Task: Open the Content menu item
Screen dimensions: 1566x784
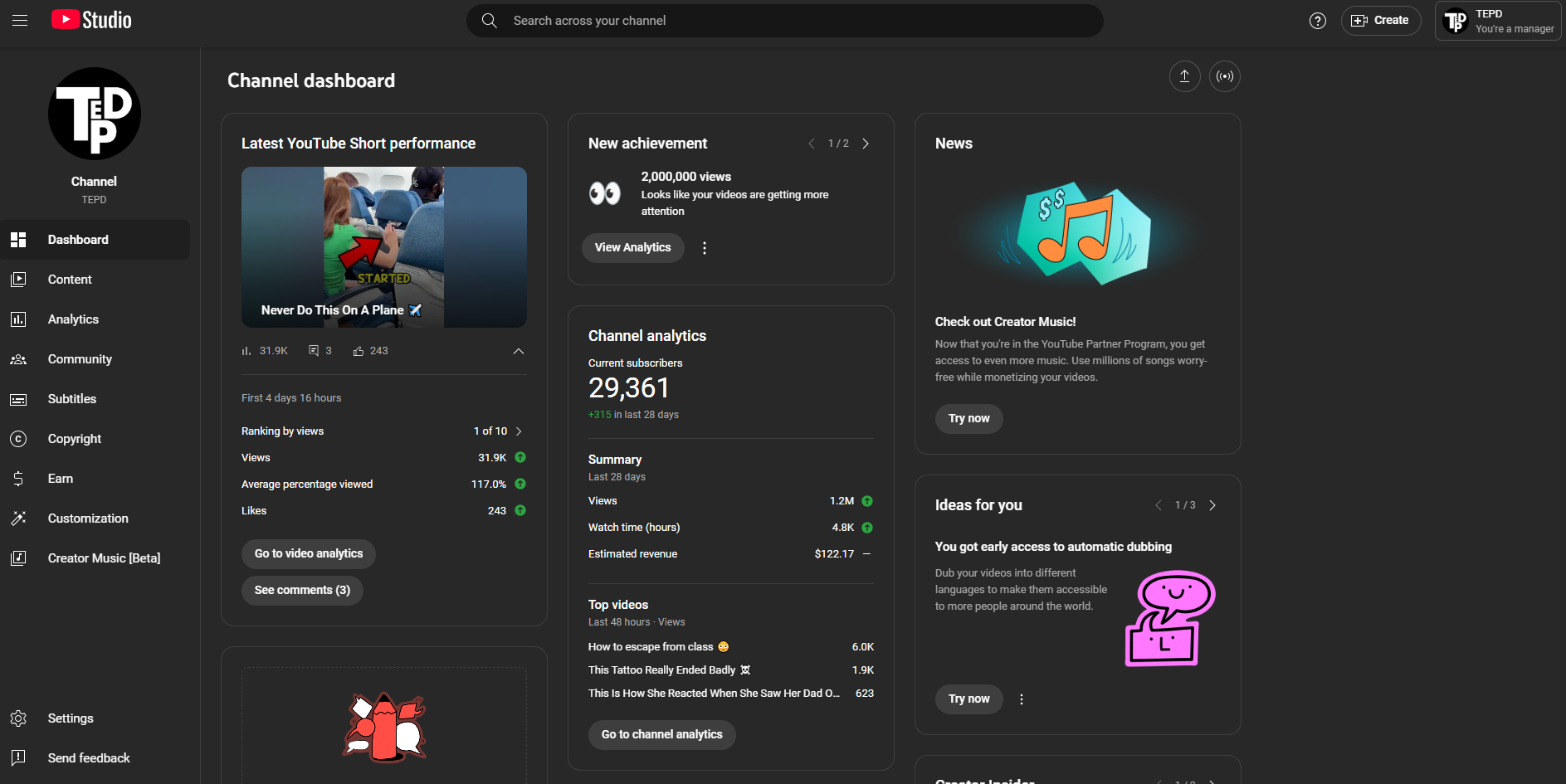Action: coord(95,280)
